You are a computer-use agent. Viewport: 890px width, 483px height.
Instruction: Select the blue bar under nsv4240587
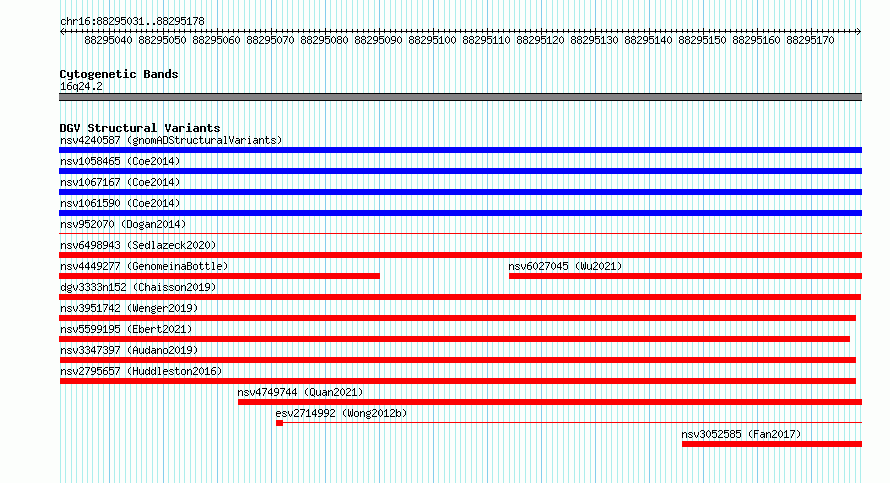coord(460,150)
